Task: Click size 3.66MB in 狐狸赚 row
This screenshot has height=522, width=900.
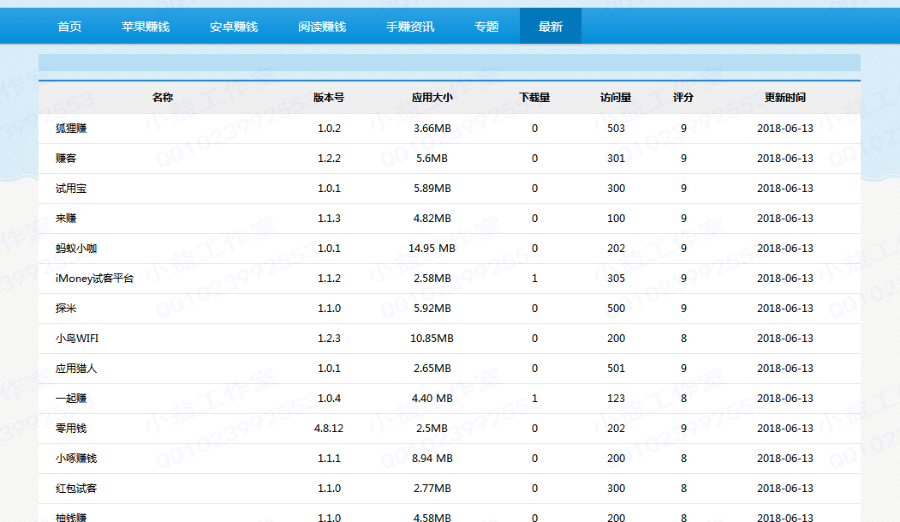Action: pos(432,128)
